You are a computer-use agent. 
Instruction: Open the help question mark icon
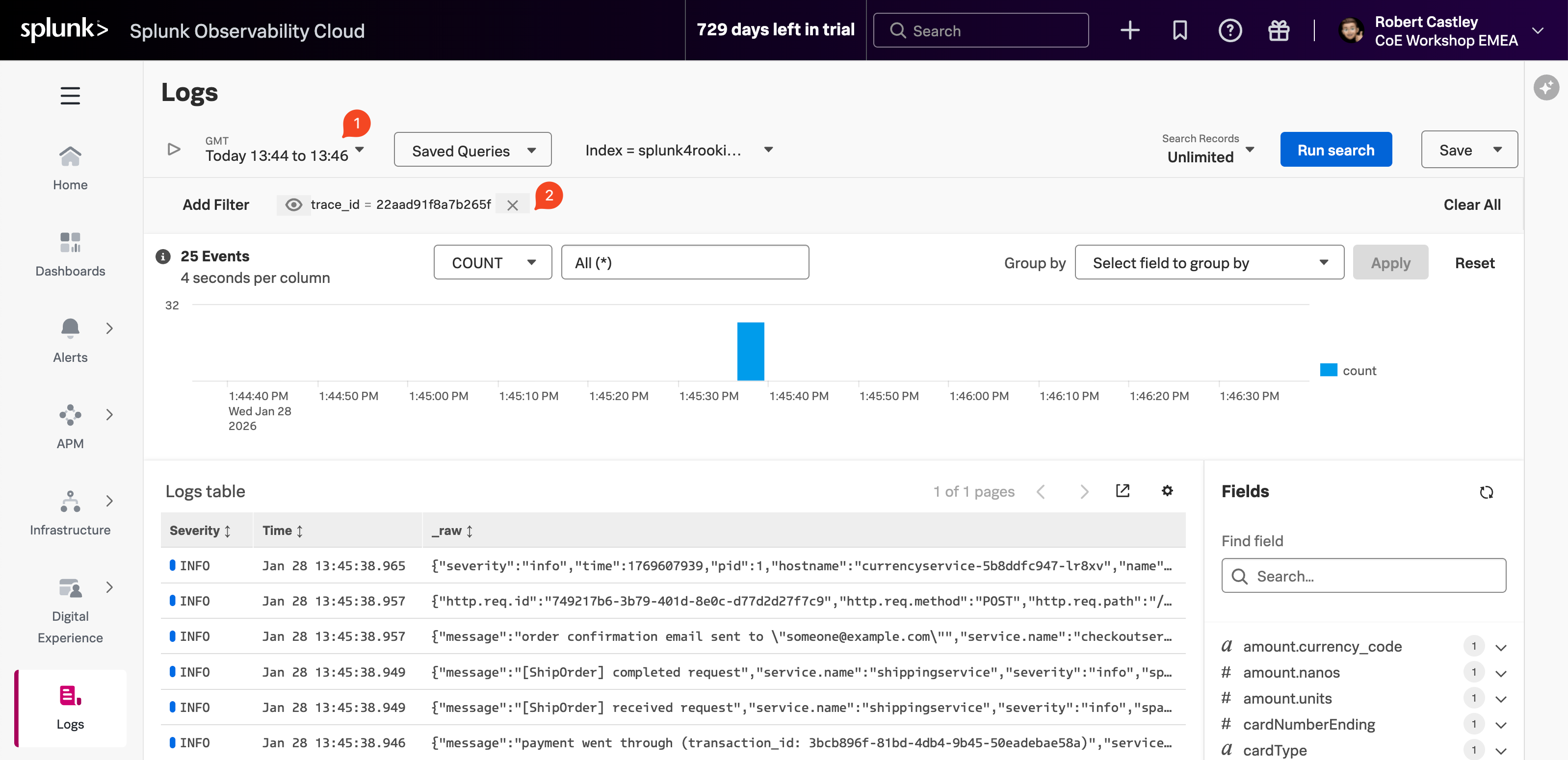[x=1229, y=30]
